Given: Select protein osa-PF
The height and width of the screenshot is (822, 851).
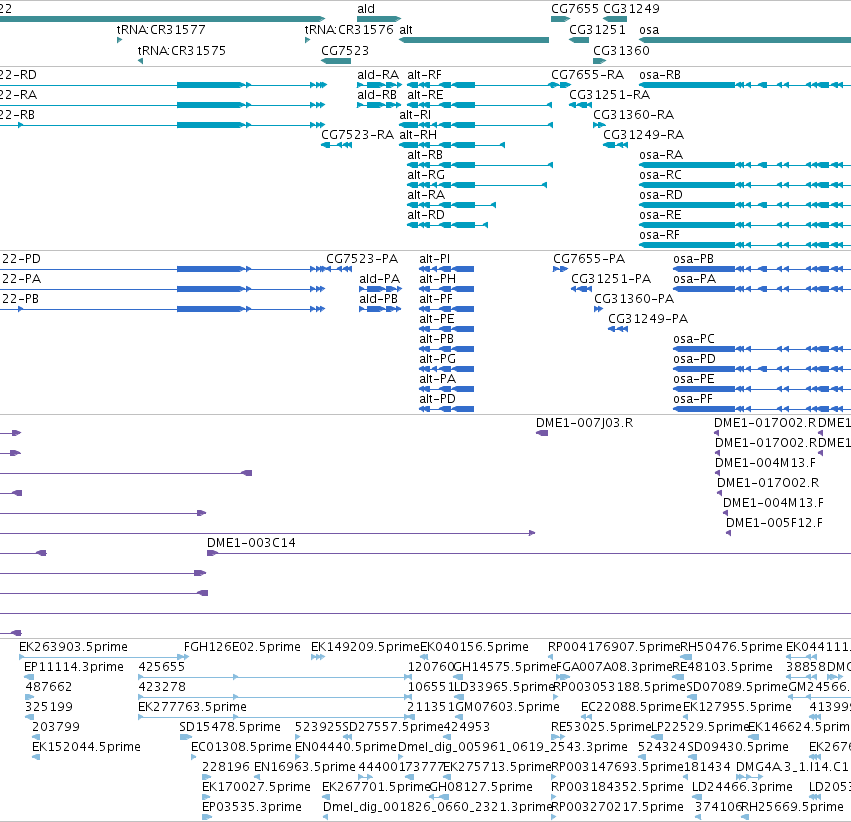Looking at the screenshot, I should click(693, 399).
